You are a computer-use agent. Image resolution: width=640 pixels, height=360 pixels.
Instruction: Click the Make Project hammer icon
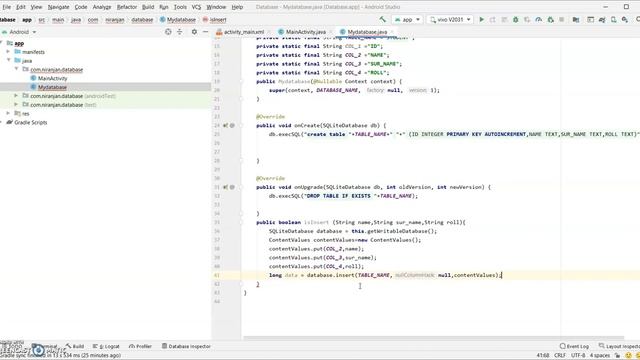[x=382, y=19]
